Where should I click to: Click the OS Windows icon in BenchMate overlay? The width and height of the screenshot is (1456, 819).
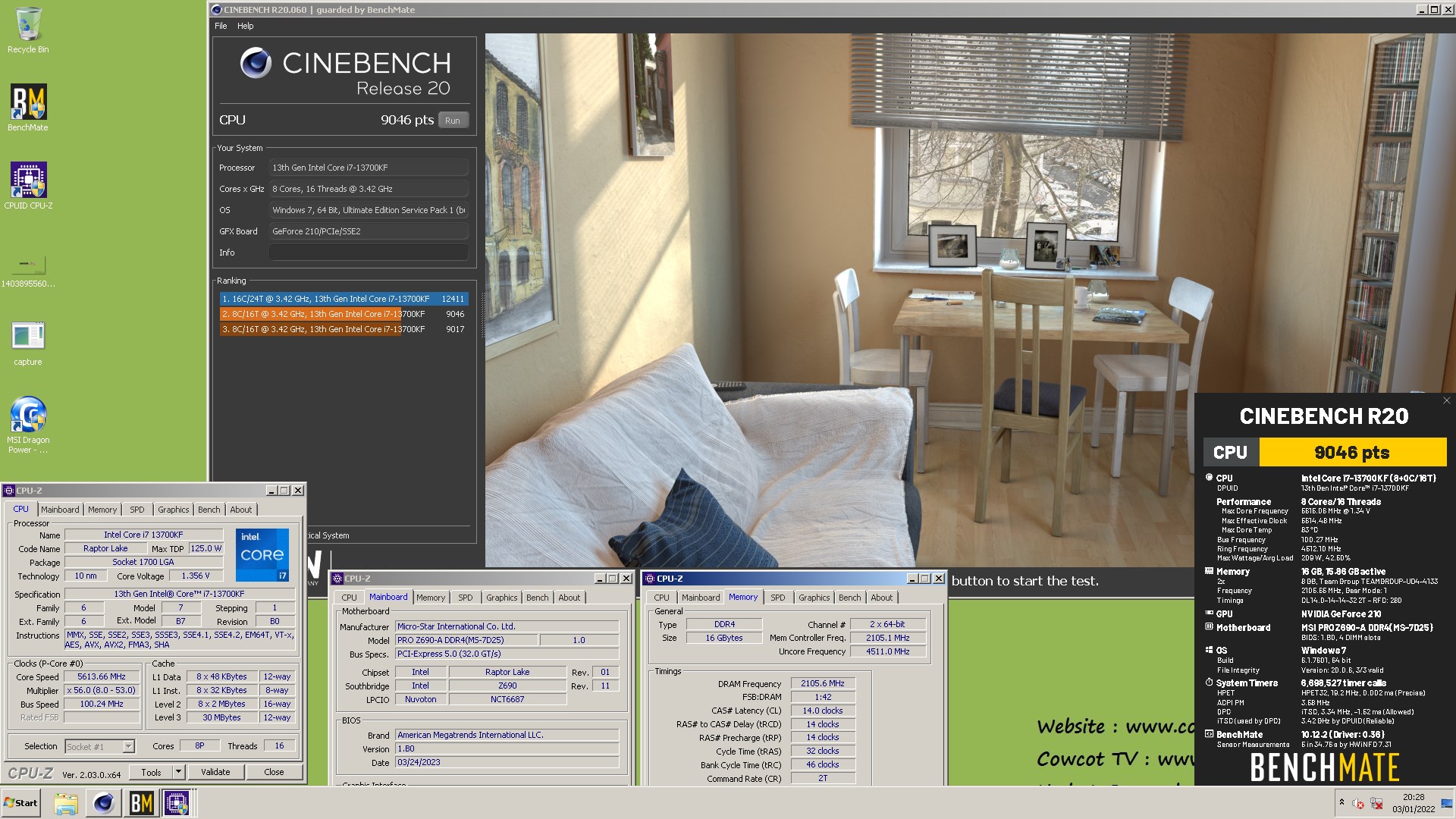coord(1209,650)
